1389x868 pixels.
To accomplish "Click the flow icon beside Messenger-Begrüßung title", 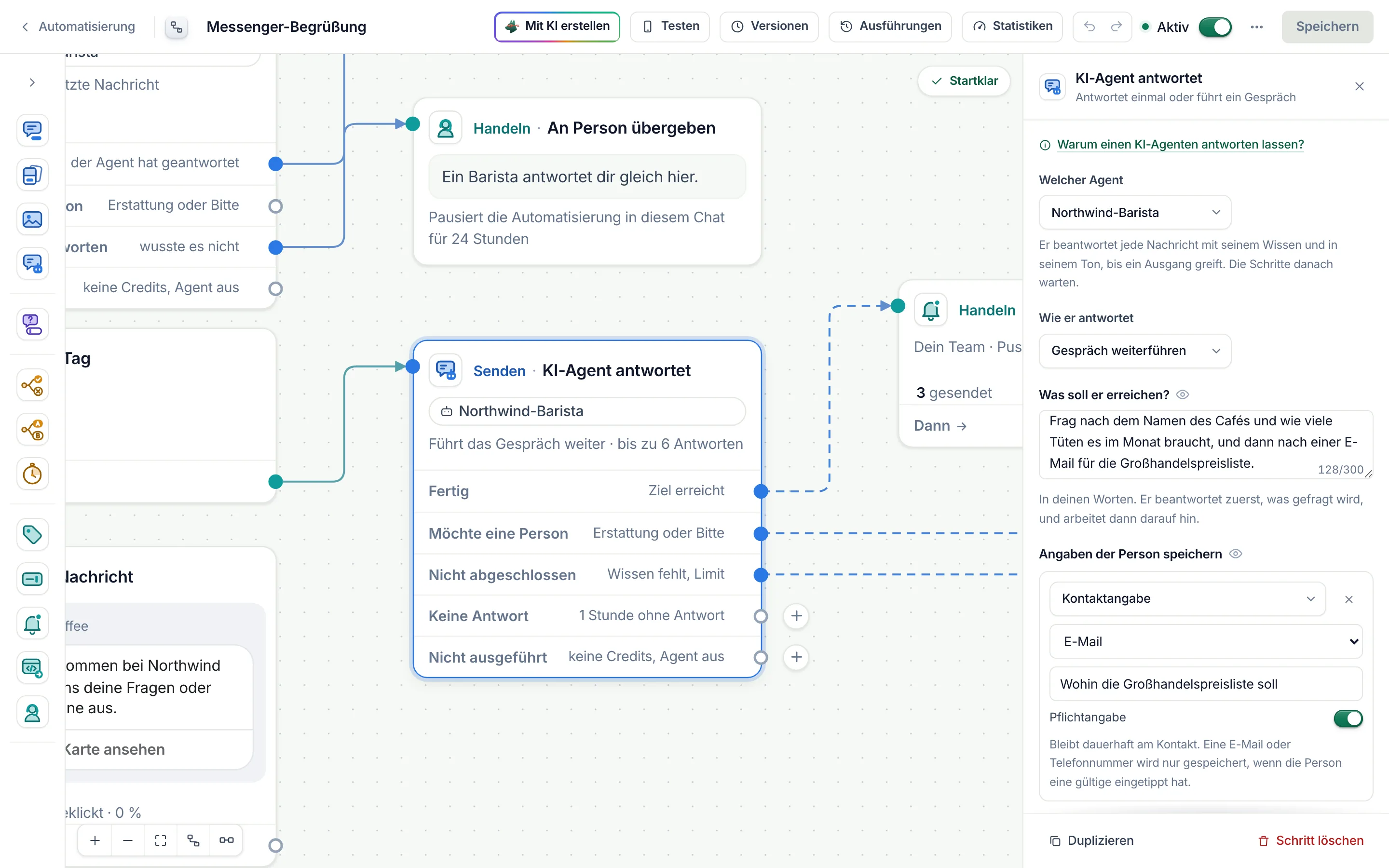I will point(177,27).
